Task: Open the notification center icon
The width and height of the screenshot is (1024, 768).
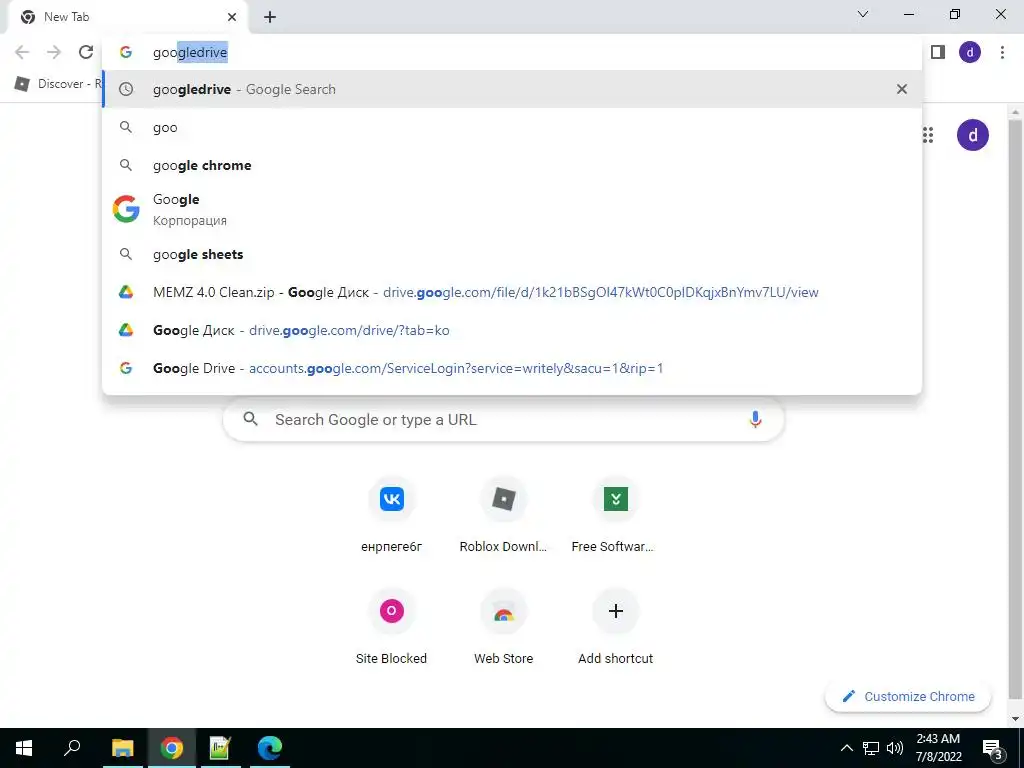Action: (992, 748)
